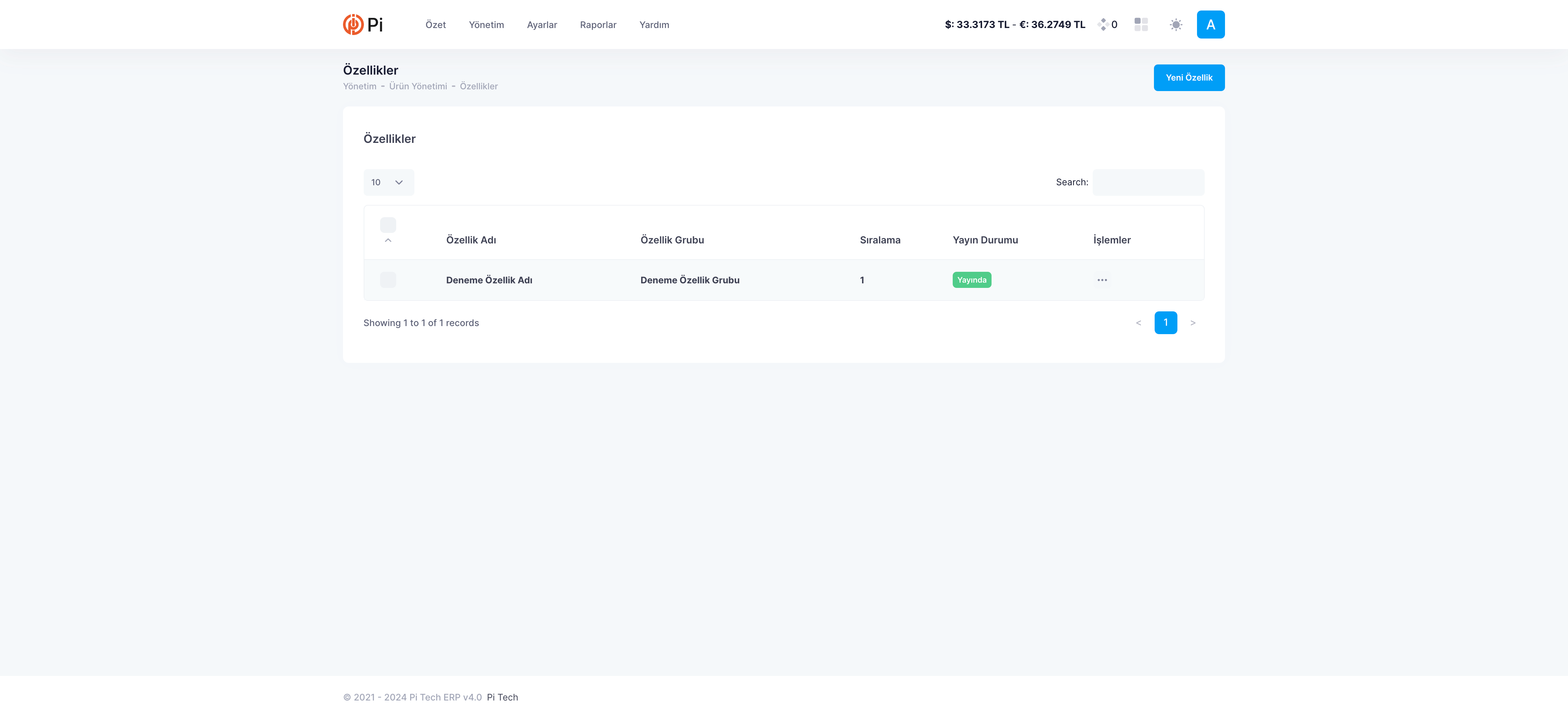Image resolution: width=1568 pixels, height=718 pixels.
Task: Go to the next page arrow
Action: (1192, 323)
